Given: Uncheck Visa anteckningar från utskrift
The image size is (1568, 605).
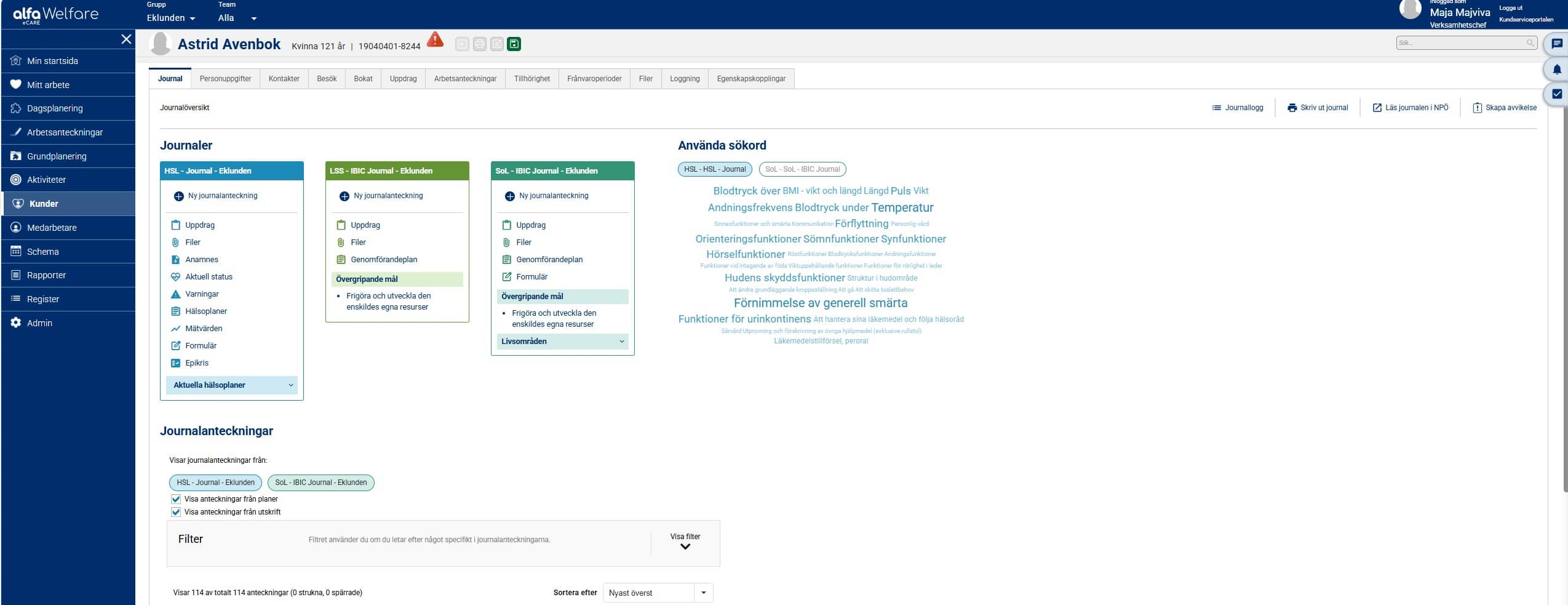Looking at the screenshot, I should point(176,512).
